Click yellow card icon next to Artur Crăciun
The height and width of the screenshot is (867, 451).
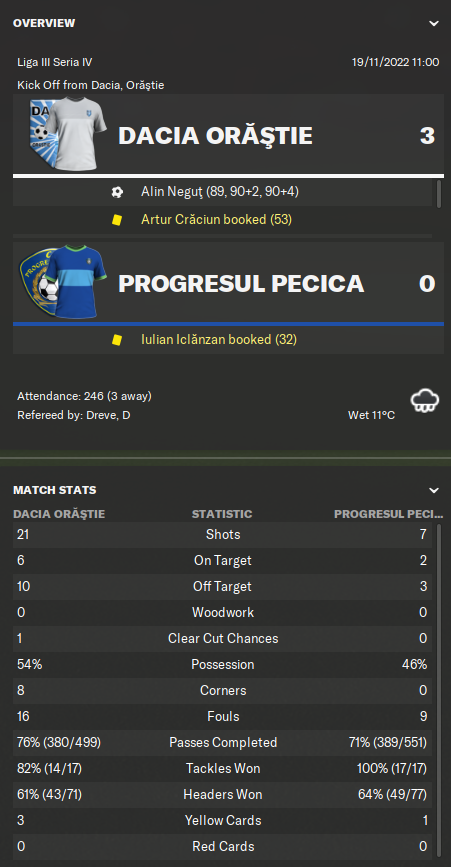[x=117, y=220]
